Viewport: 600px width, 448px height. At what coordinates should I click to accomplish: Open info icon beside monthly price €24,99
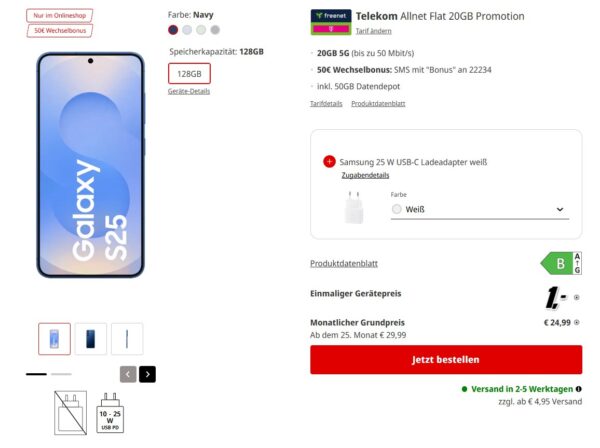click(x=577, y=323)
